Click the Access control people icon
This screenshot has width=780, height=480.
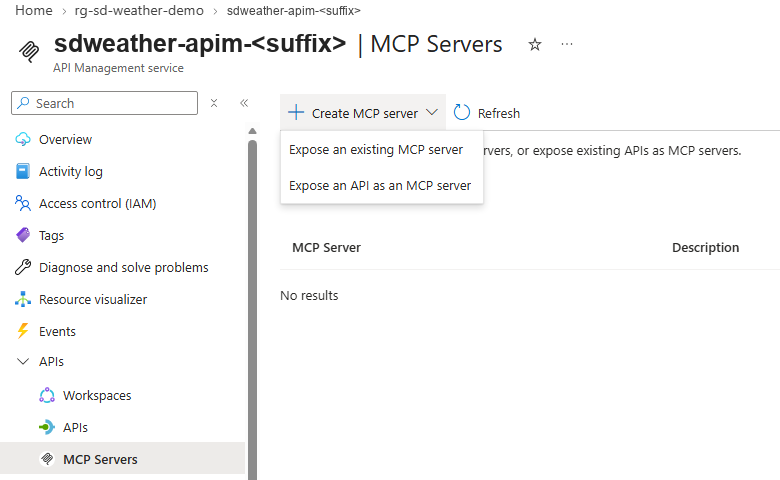[x=23, y=203]
